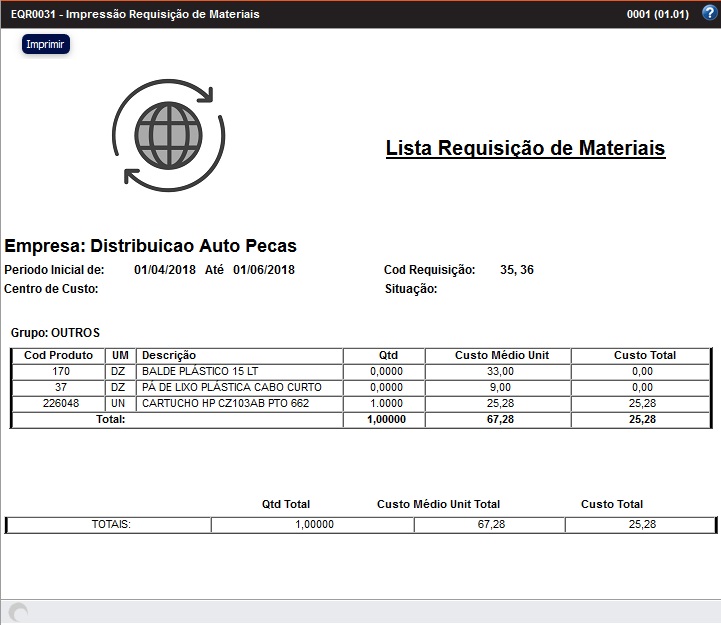Open the help question mark icon
721x625 pixels.
pyautogui.click(x=709, y=13)
